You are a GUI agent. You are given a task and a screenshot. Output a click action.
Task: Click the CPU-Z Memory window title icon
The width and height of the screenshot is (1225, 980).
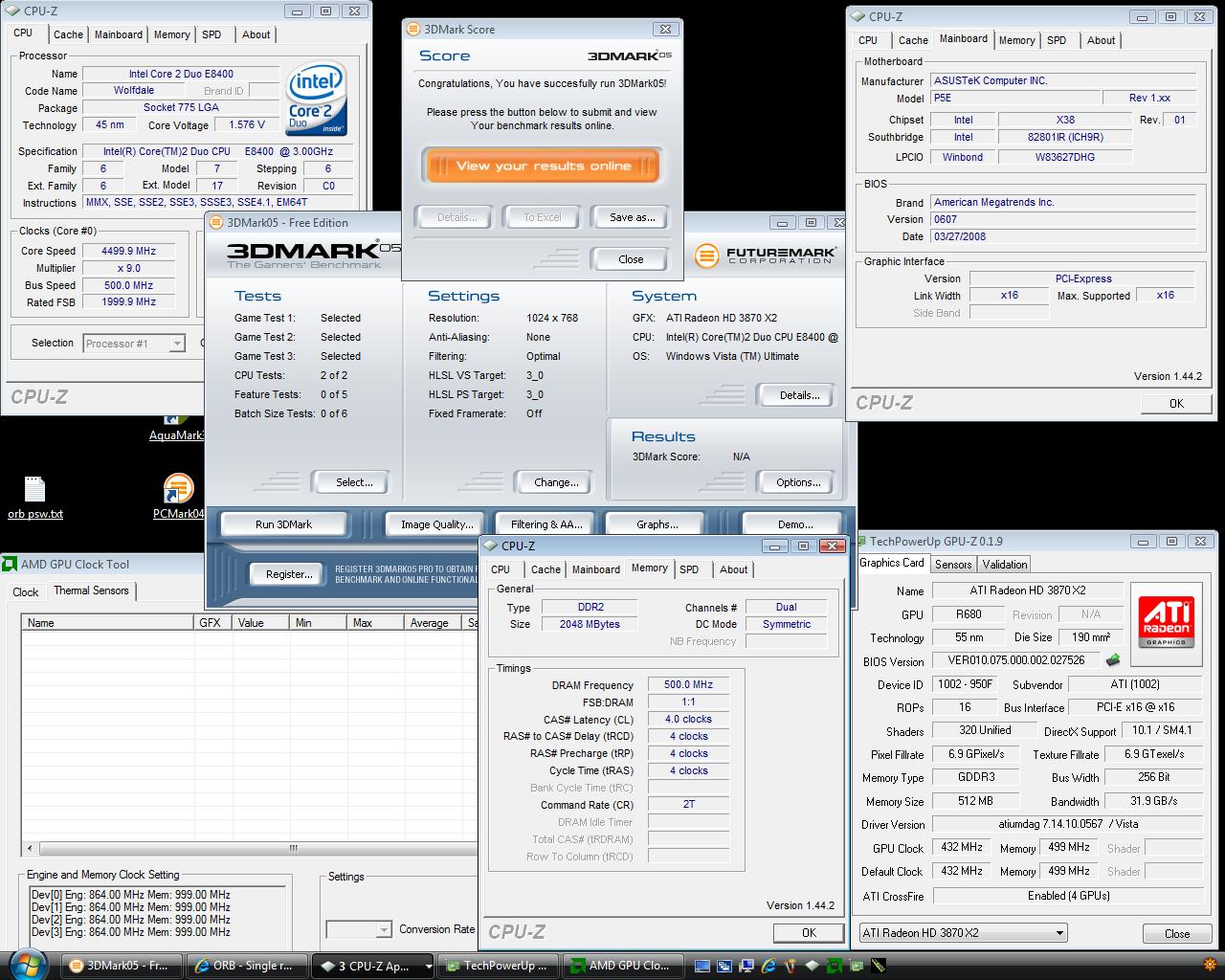tap(491, 546)
